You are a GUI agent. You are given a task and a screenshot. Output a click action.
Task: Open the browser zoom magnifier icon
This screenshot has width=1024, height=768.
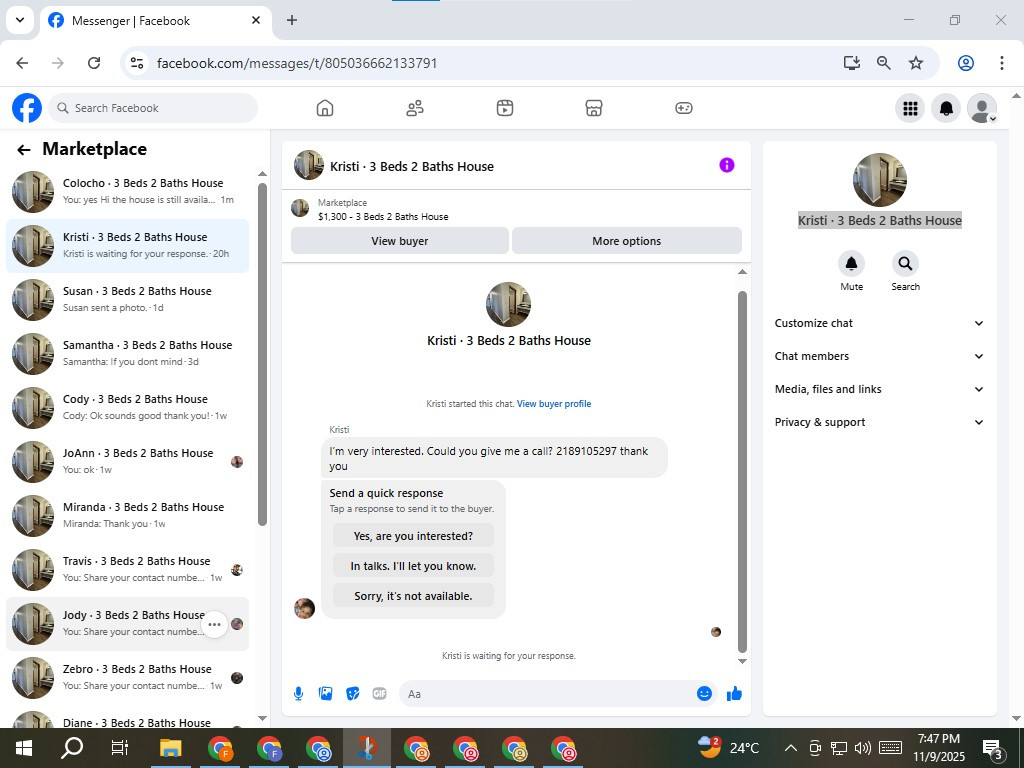click(884, 63)
